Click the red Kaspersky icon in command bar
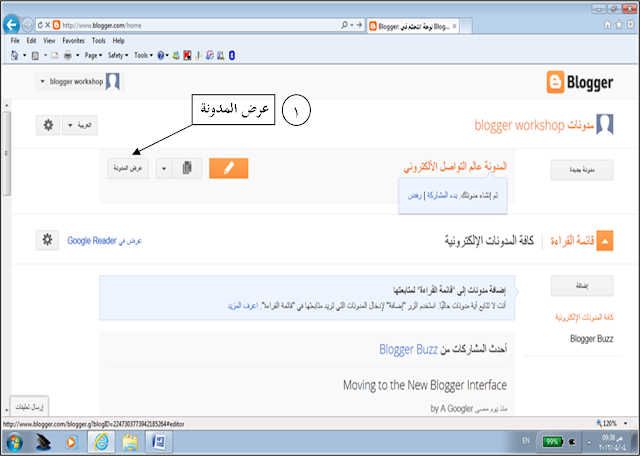 (187, 55)
